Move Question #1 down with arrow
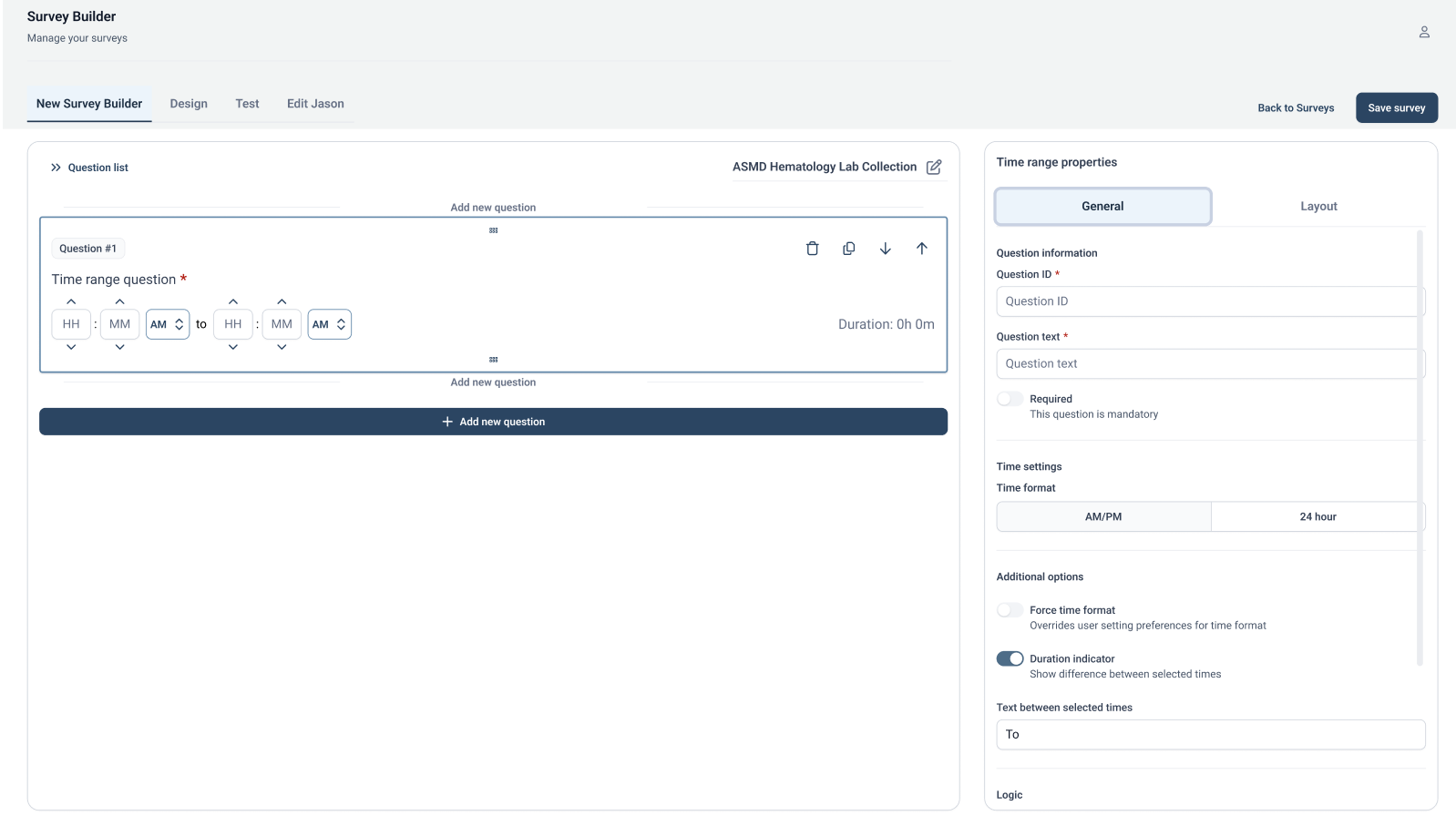1456x836 pixels. coord(885,249)
